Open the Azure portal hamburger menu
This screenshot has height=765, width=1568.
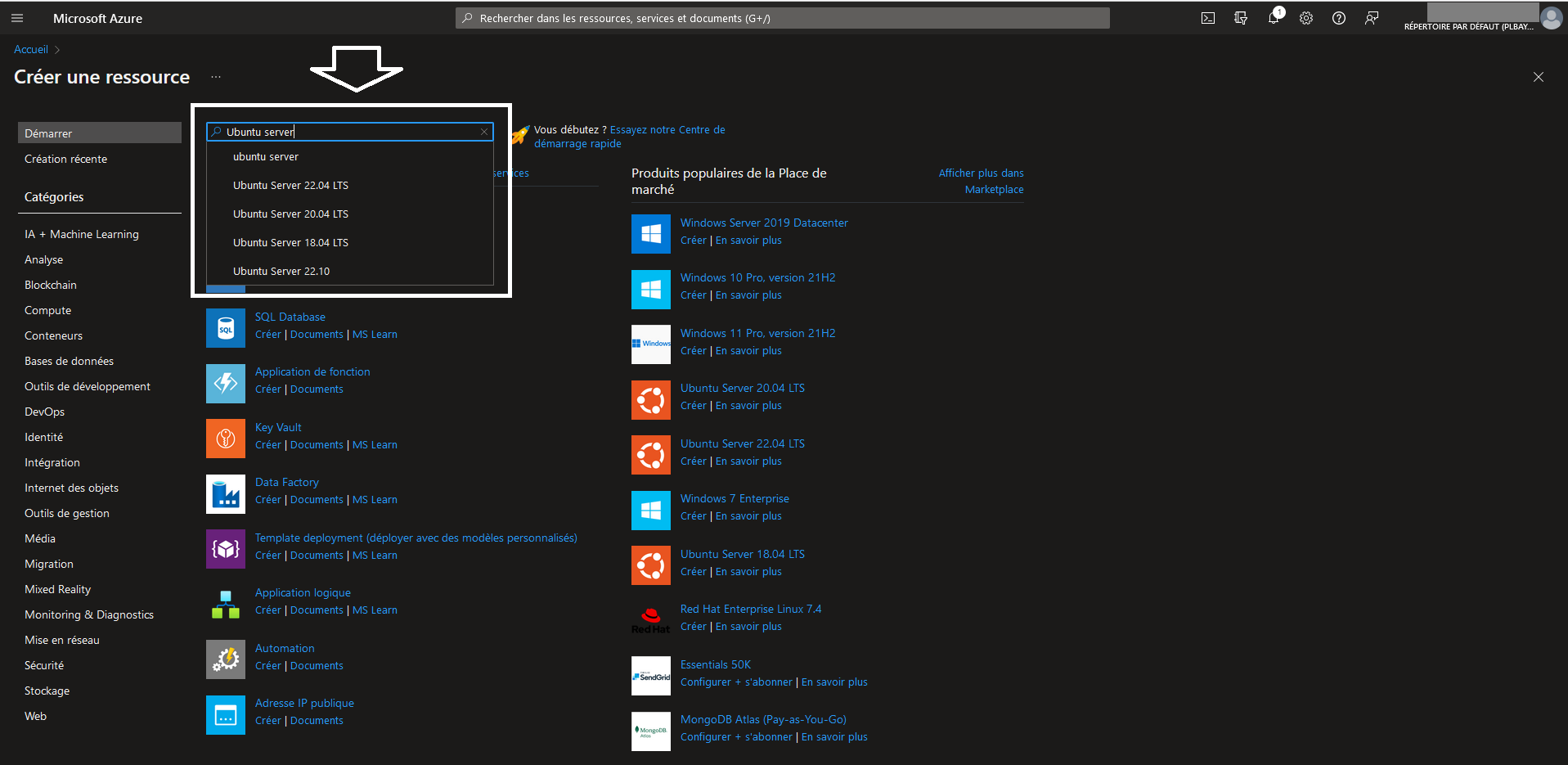pyautogui.click(x=17, y=18)
